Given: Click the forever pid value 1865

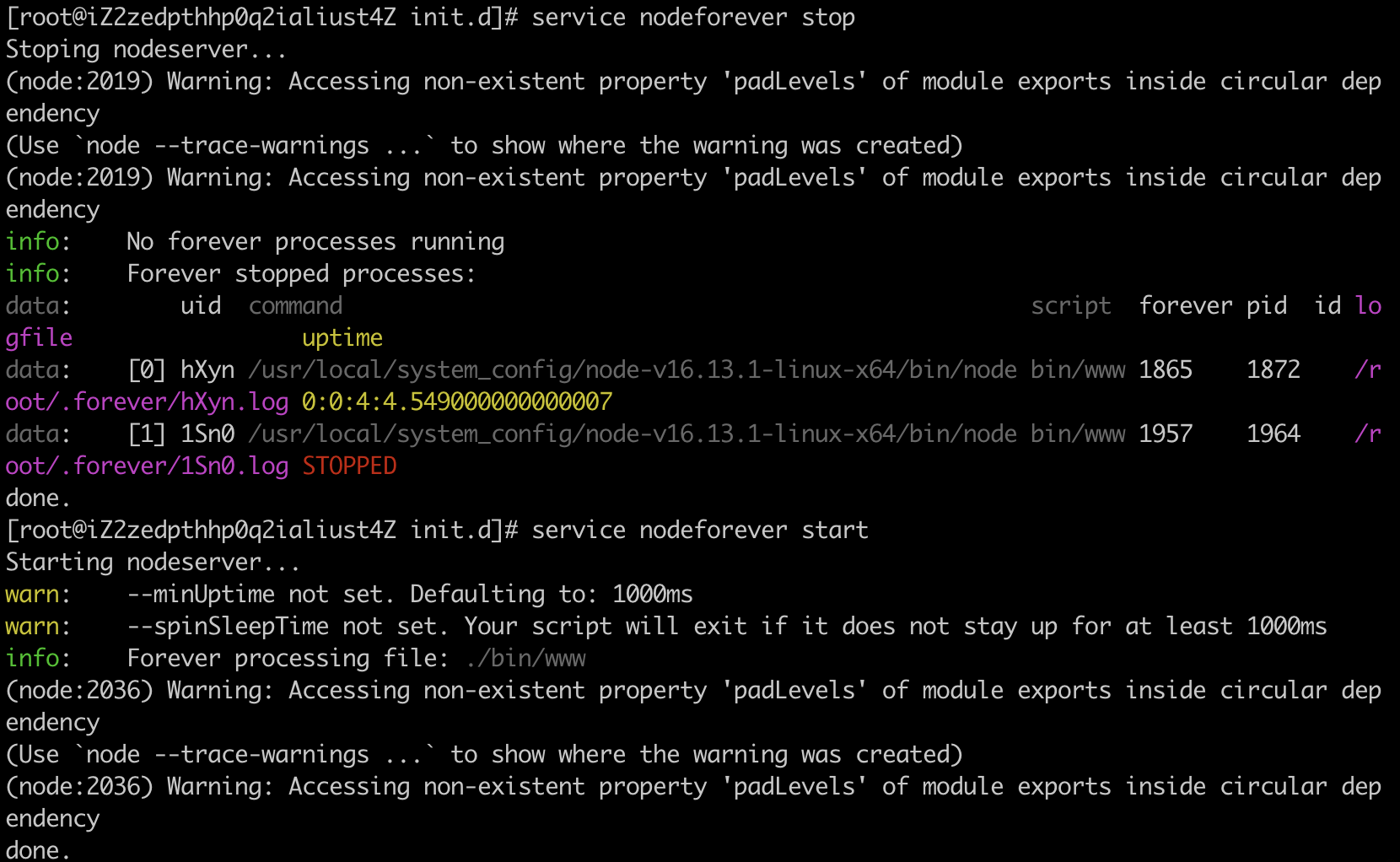Looking at the screenshot, I should point(1166,370).
